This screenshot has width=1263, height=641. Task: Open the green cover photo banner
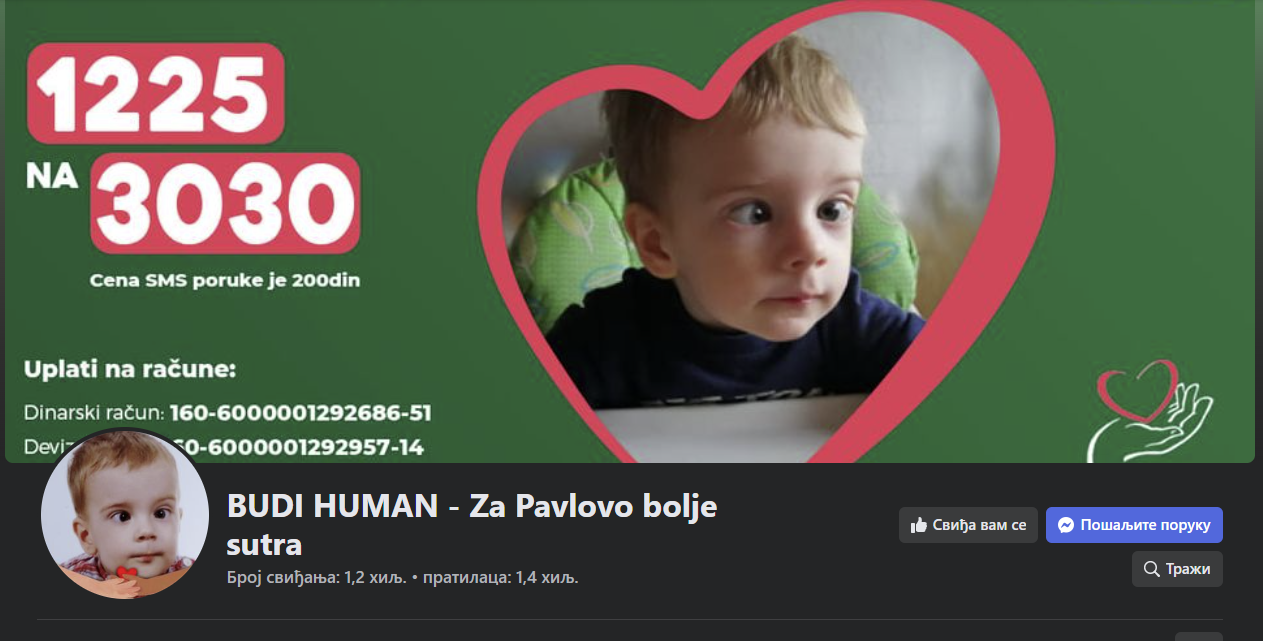tap(630, 231)
